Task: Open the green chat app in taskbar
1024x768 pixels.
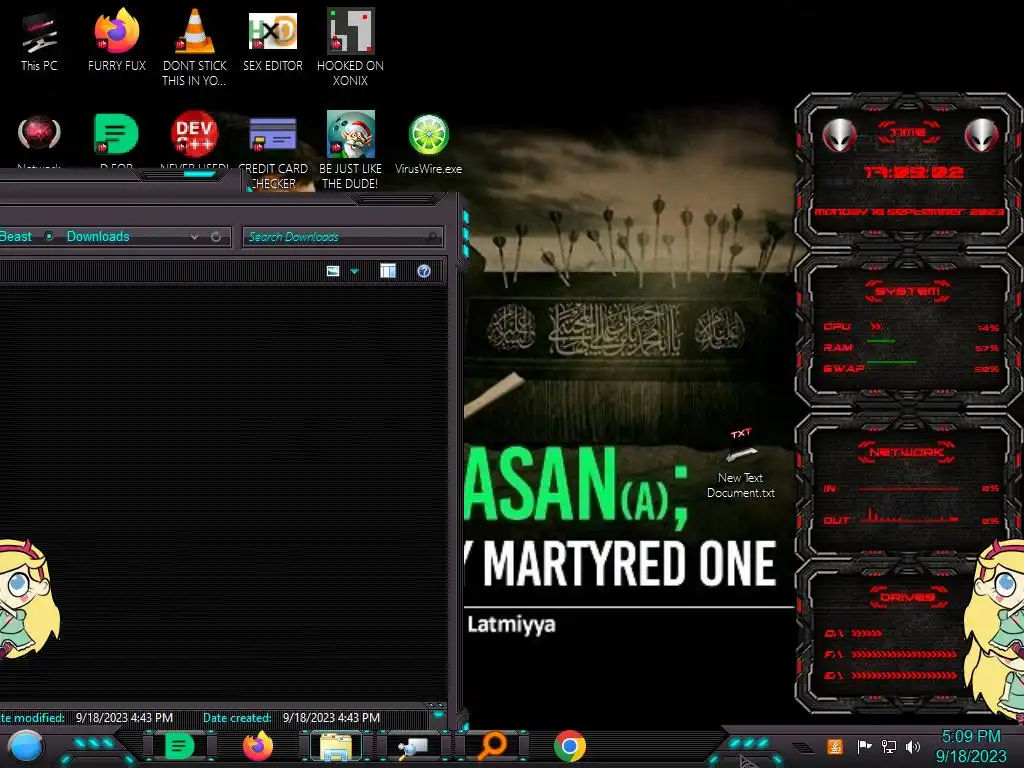Action: pos(179,746)
